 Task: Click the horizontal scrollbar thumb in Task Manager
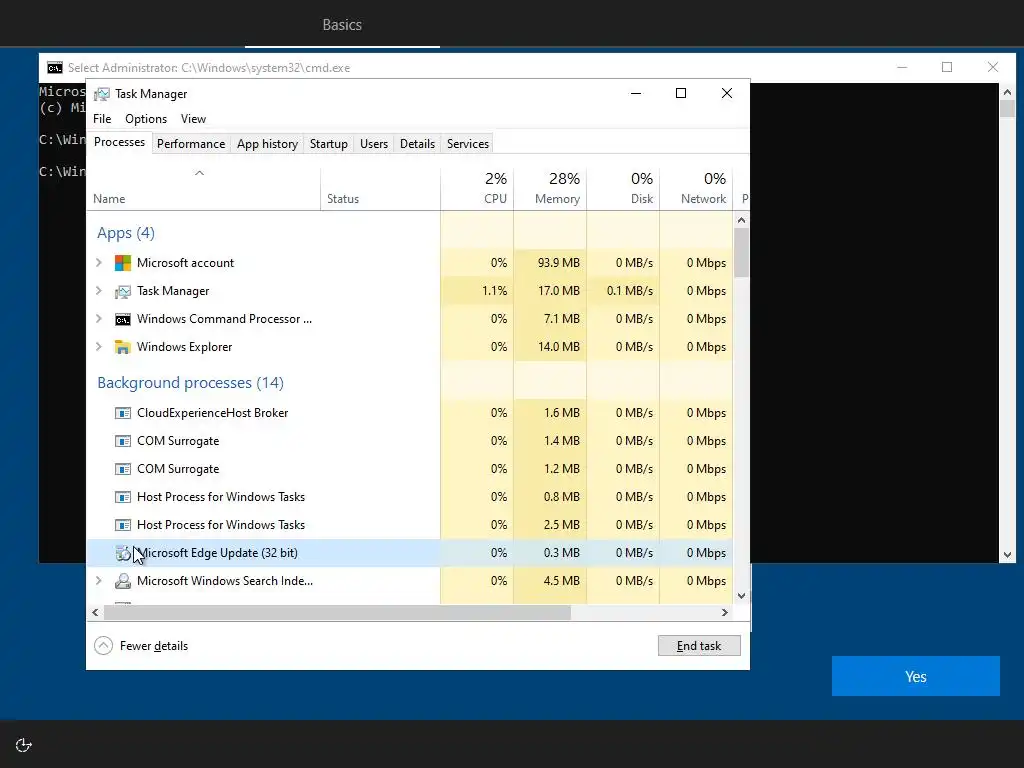[337, 613]
